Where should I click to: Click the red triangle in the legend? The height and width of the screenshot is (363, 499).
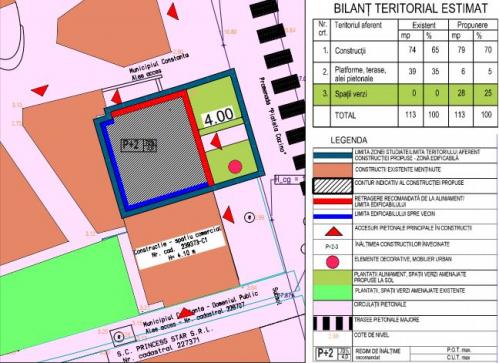pos(334,231)
